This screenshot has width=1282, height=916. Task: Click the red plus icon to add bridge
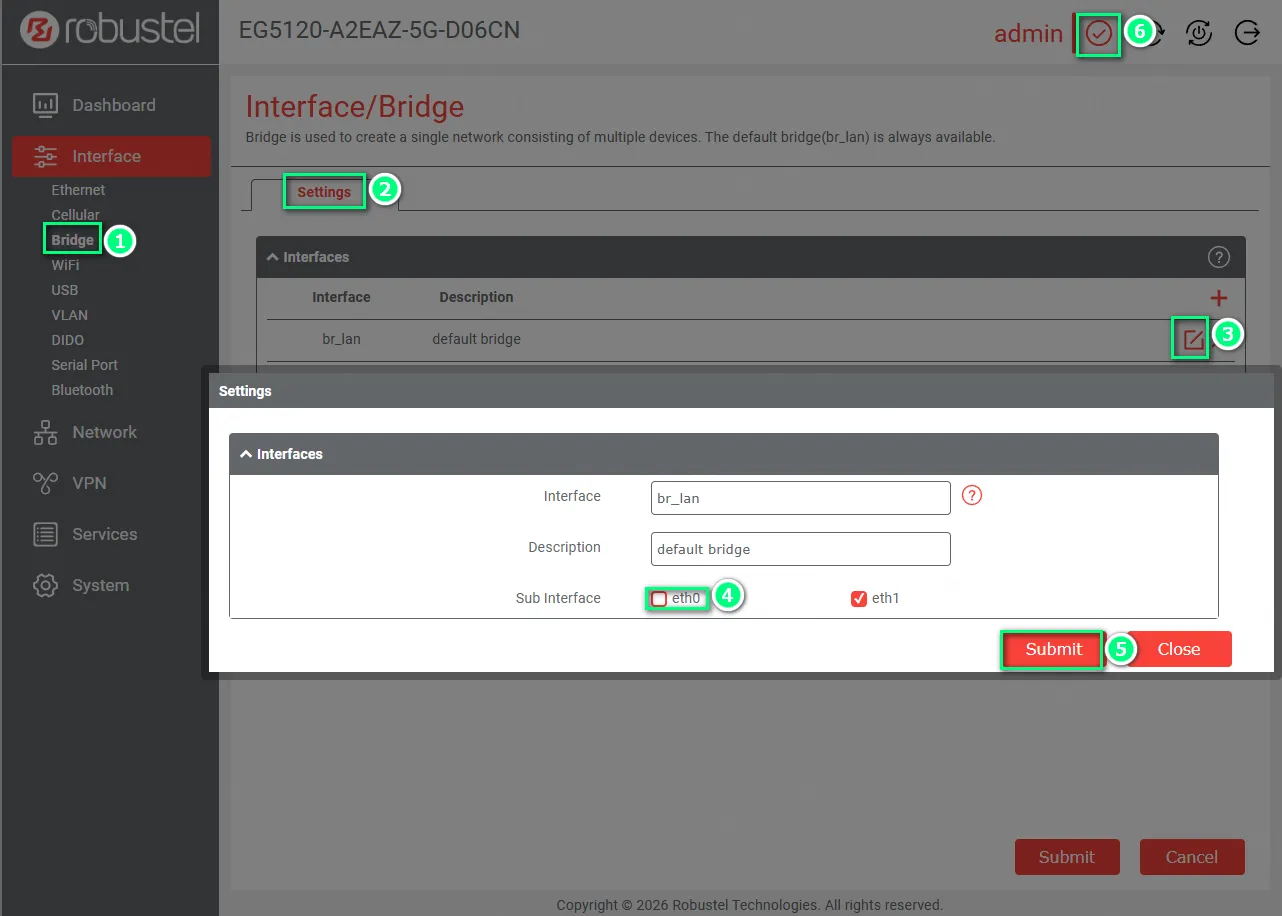1218,298
